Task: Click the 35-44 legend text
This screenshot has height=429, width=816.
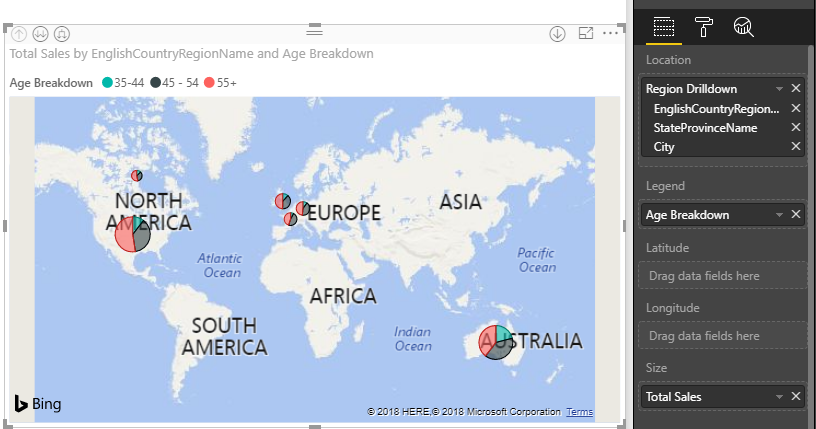Action: [129, 83]
